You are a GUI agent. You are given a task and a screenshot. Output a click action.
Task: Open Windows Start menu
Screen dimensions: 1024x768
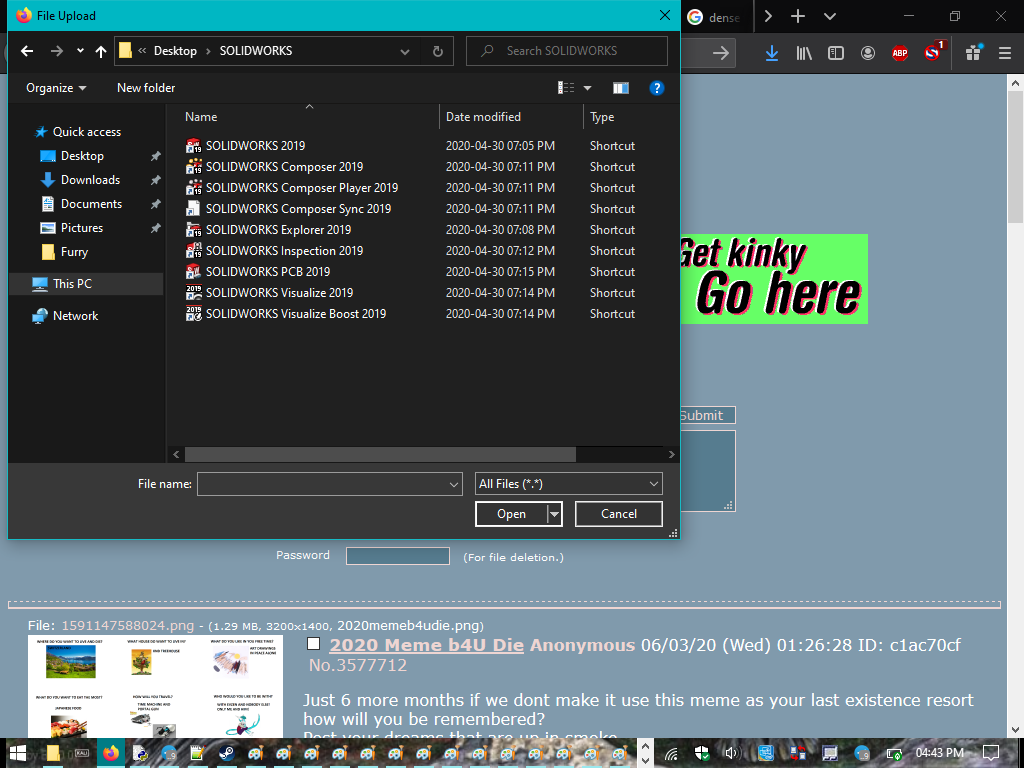[x=17, y=753]
